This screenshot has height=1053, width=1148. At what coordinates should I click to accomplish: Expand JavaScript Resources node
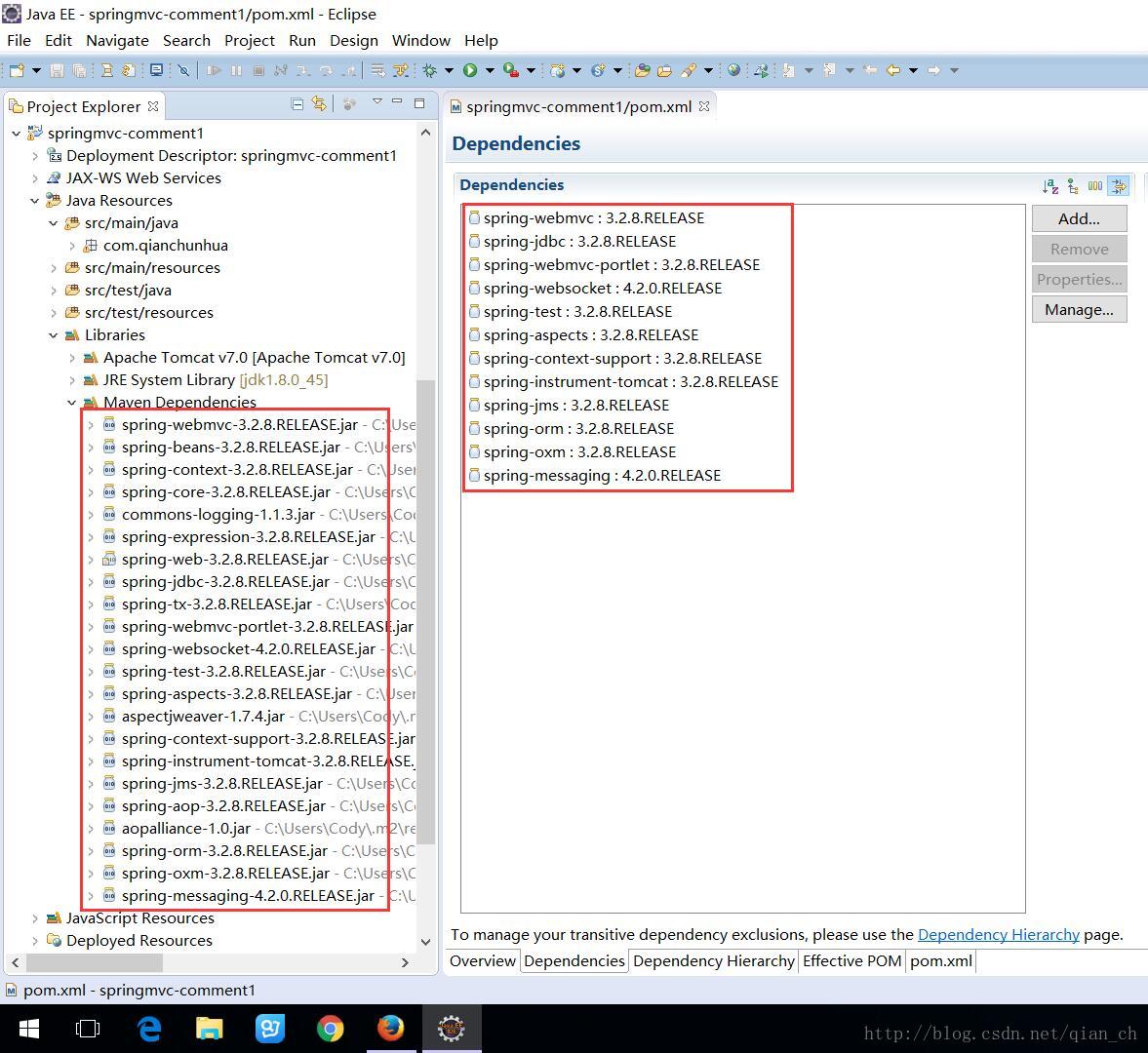tap(34, 917)
